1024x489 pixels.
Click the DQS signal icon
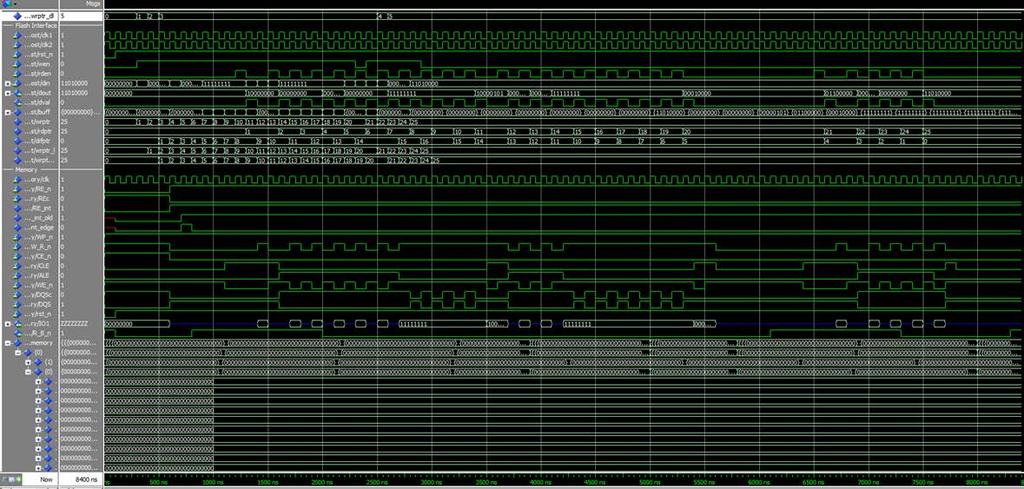coord(18,304)
